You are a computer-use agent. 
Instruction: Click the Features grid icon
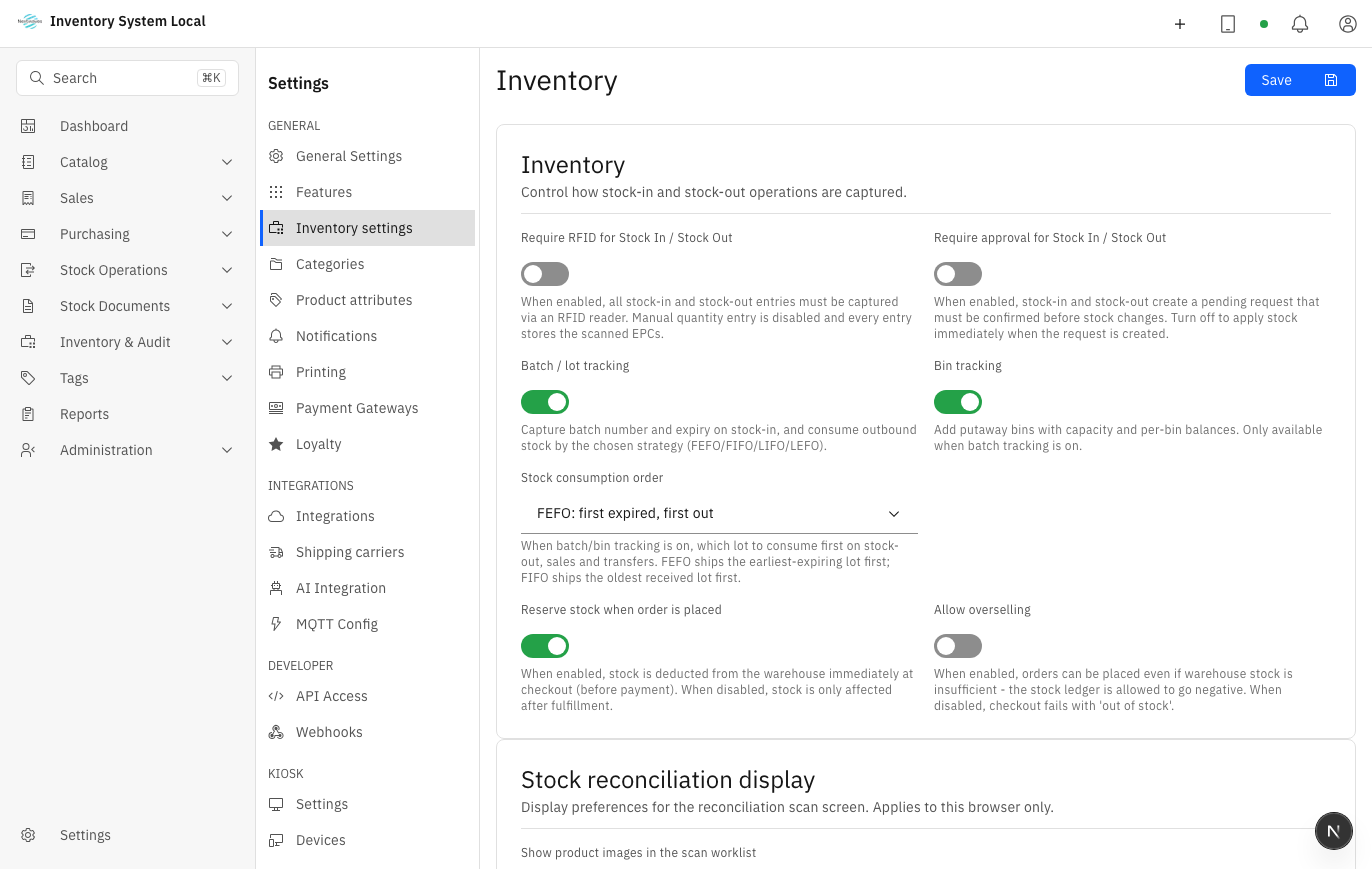point(276,192)
